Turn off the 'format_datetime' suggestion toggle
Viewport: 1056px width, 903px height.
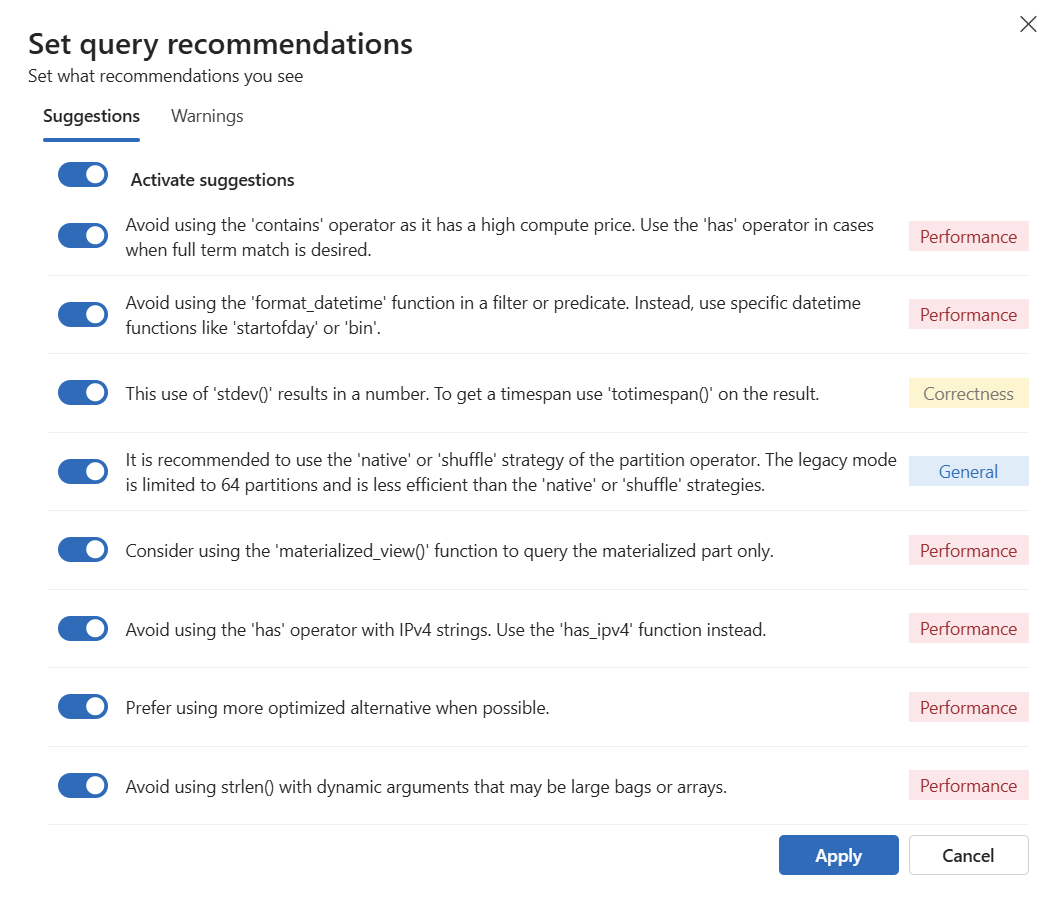[83, 314]
